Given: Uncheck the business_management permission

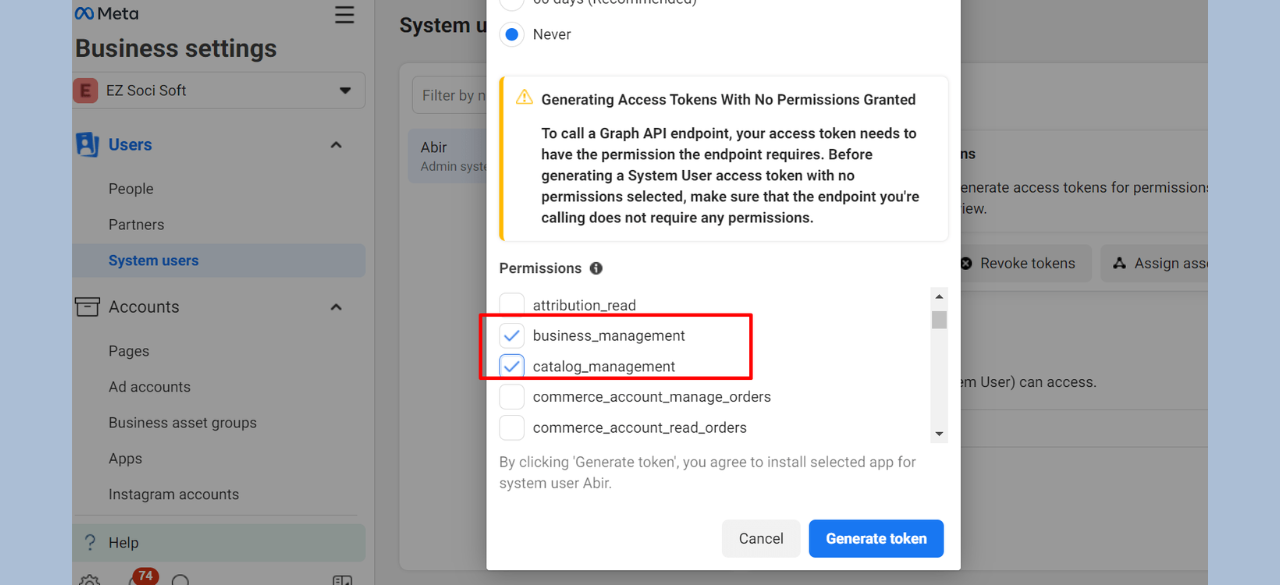Looking at the screenshot, I should [x=512, y=336].
